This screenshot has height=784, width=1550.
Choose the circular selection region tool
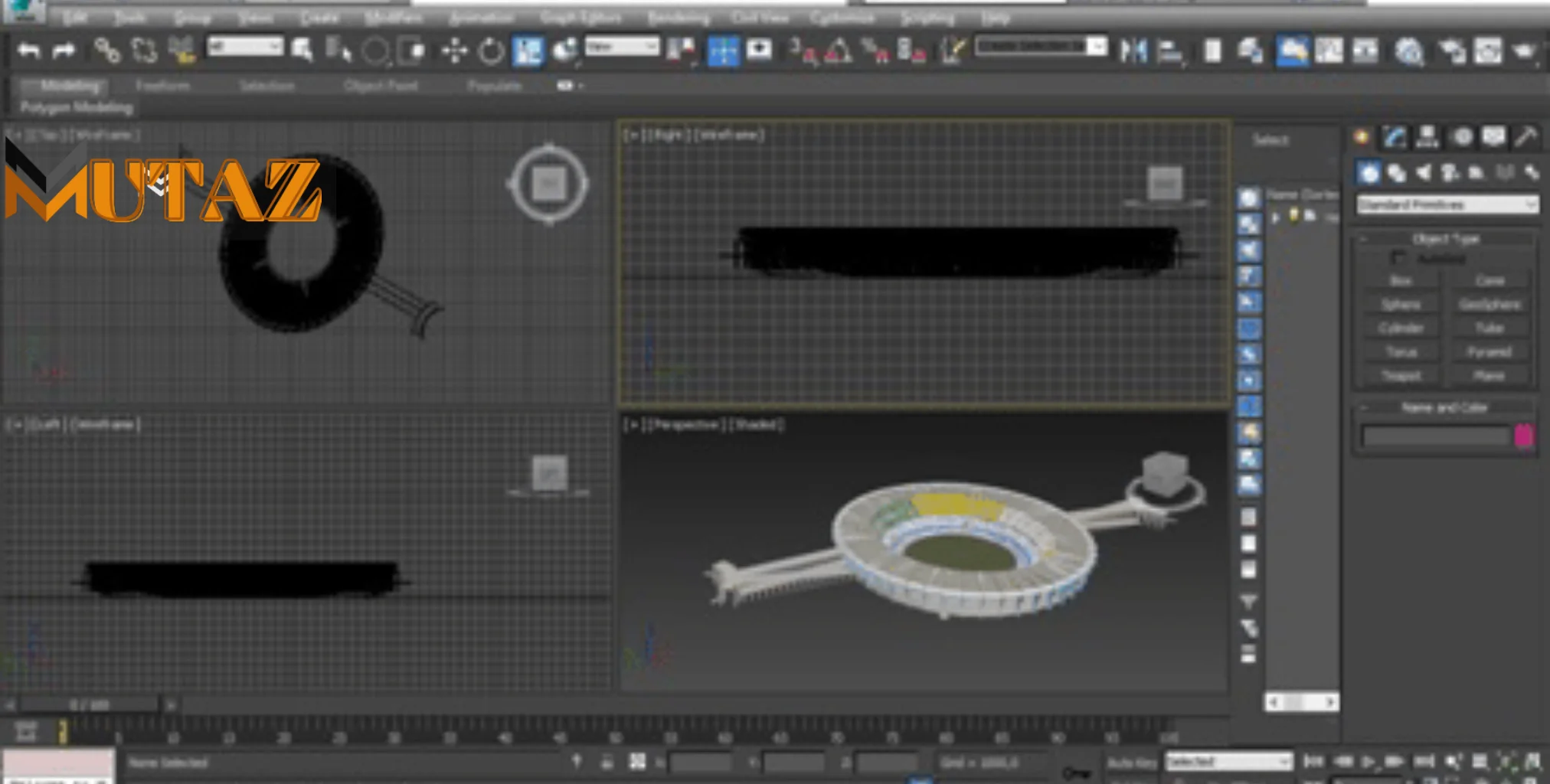pos(375,51)
